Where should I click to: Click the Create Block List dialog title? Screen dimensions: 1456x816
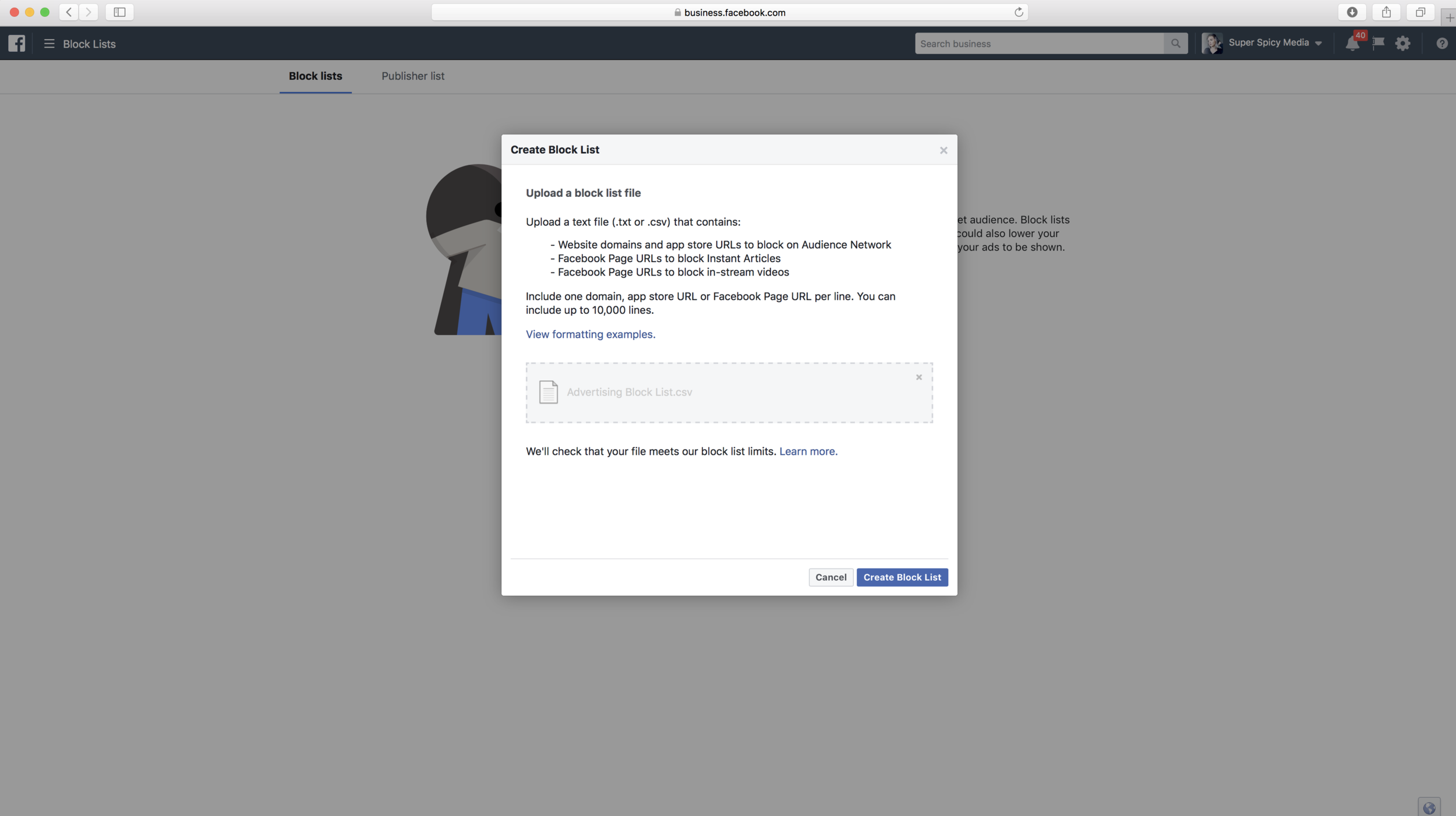click(x=555, y=150)
